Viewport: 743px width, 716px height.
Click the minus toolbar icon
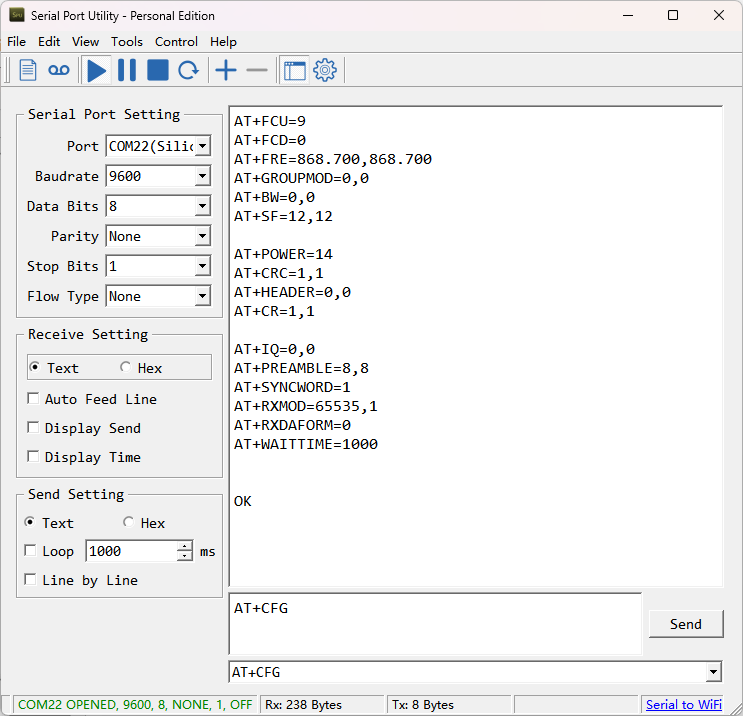(x=257, y=71)
